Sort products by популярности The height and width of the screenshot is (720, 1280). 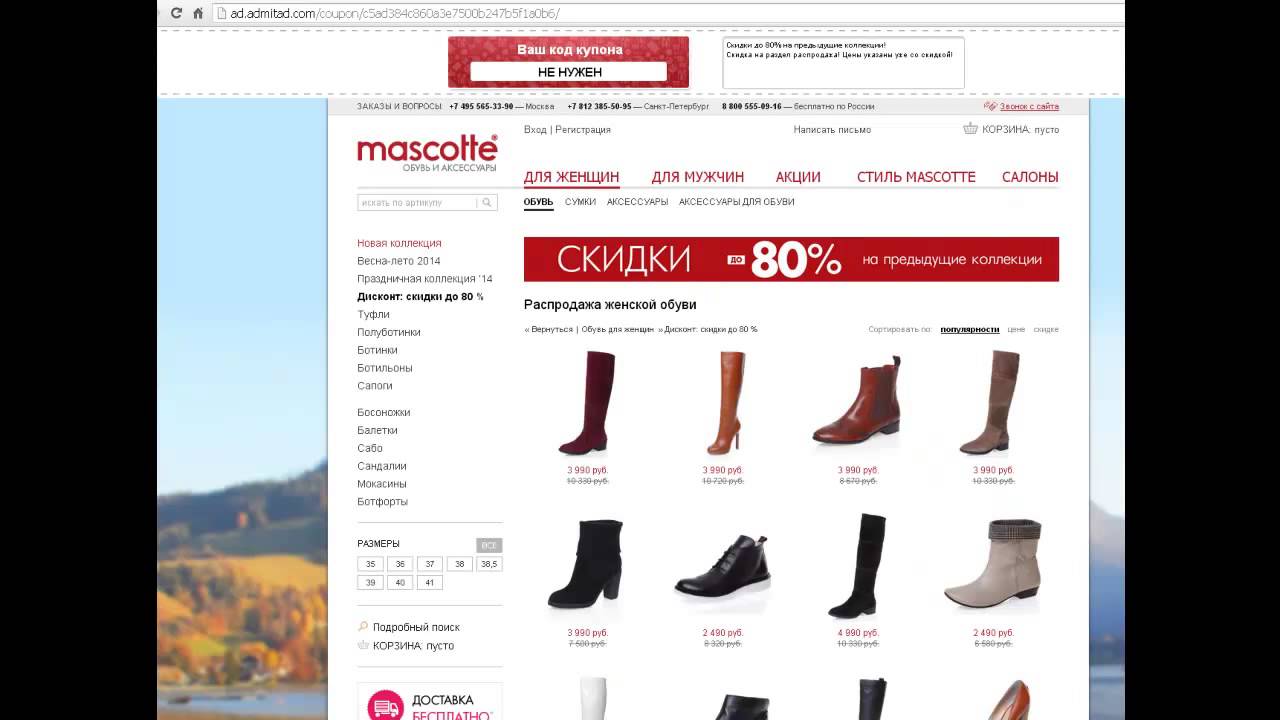click(x=969, y=329)
